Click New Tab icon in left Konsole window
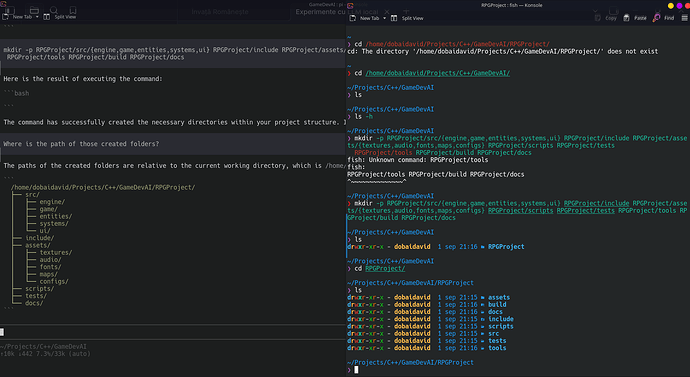The height and width of the screenshot is (377, 690). tap(5, 17)
